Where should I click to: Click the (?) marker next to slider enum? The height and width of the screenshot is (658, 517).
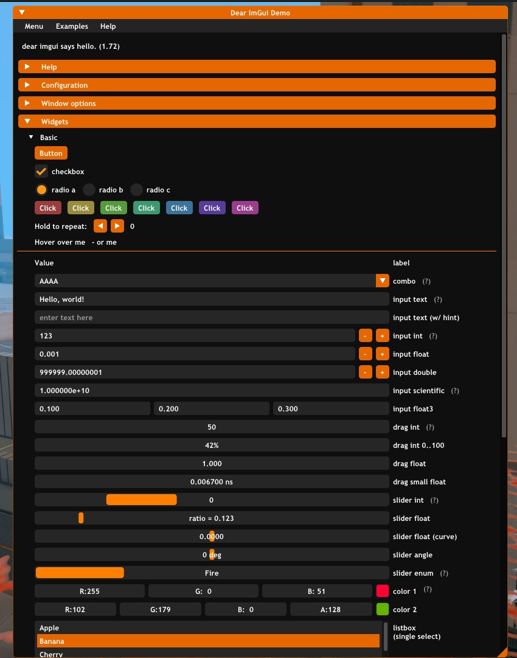(x=444, y=573)
